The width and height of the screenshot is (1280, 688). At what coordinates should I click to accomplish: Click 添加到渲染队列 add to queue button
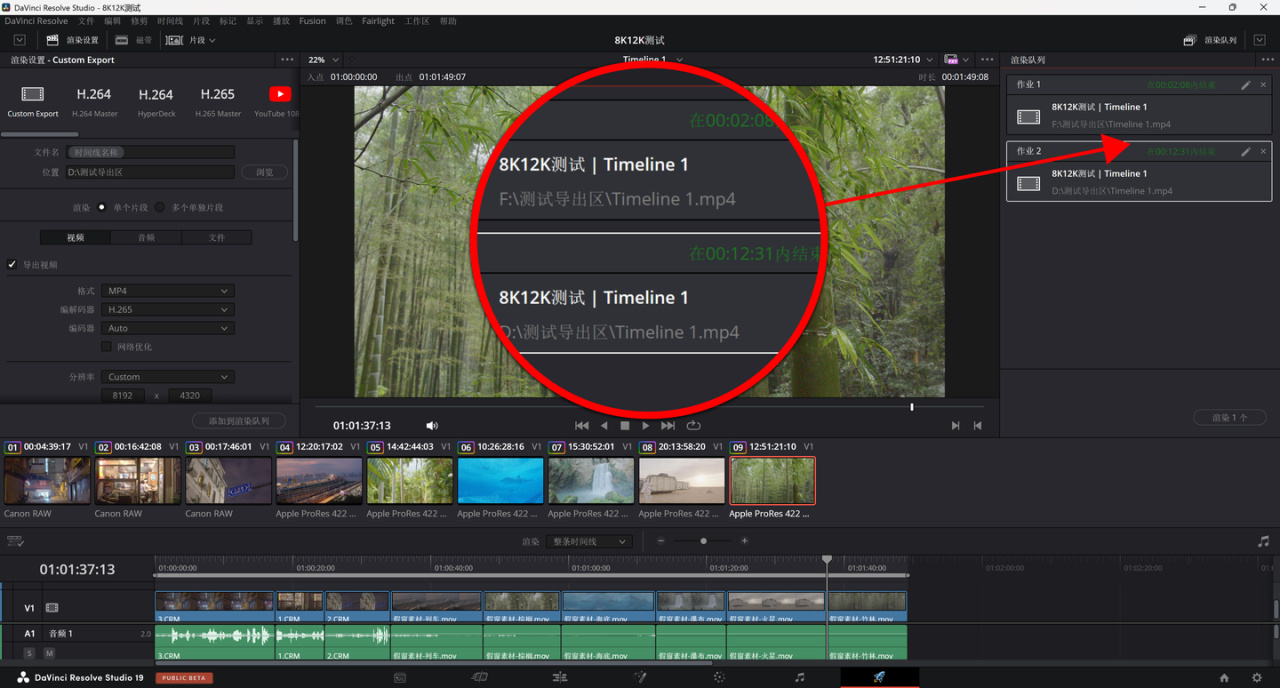click(x=239, y=421)
